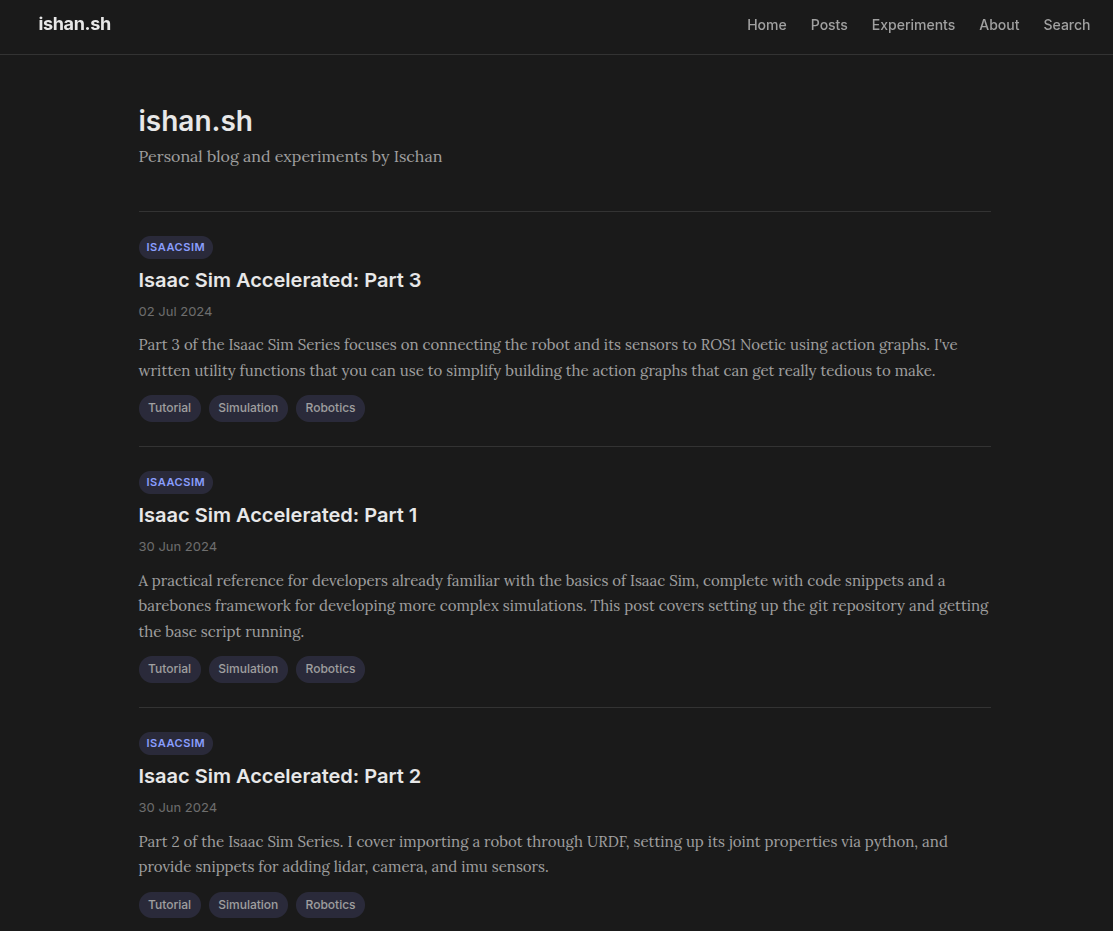Open the Experiments nav link
The height and width of the screenshot is (931, 1113).
[x=913, y=25]
